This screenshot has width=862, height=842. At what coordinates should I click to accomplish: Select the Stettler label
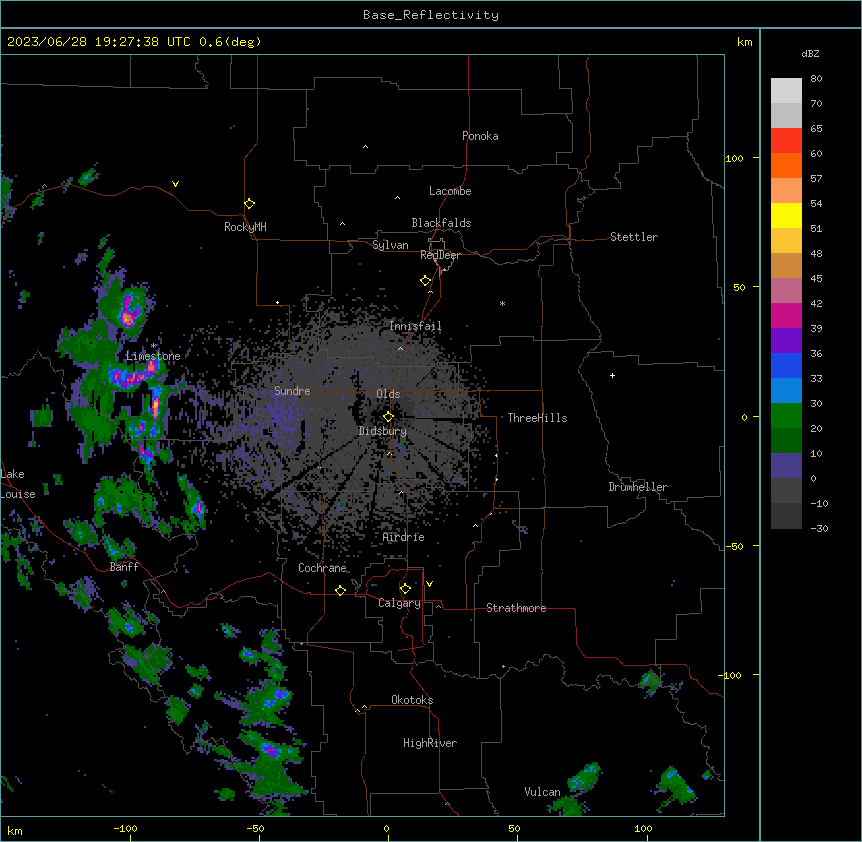pos(634,237)
